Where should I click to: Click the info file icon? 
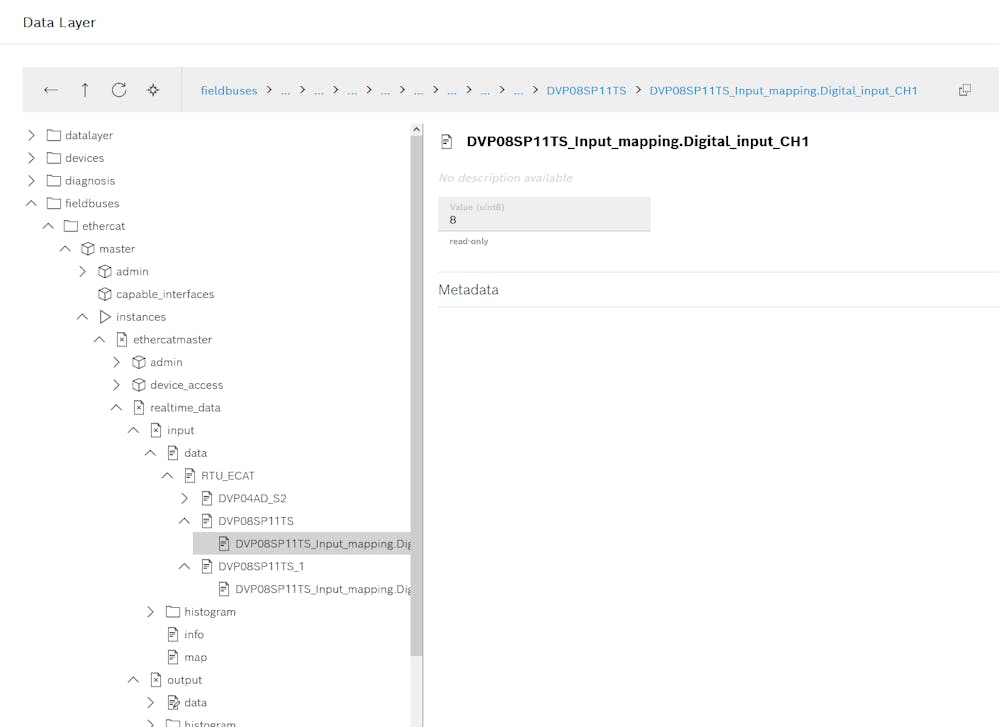(173, 634)
